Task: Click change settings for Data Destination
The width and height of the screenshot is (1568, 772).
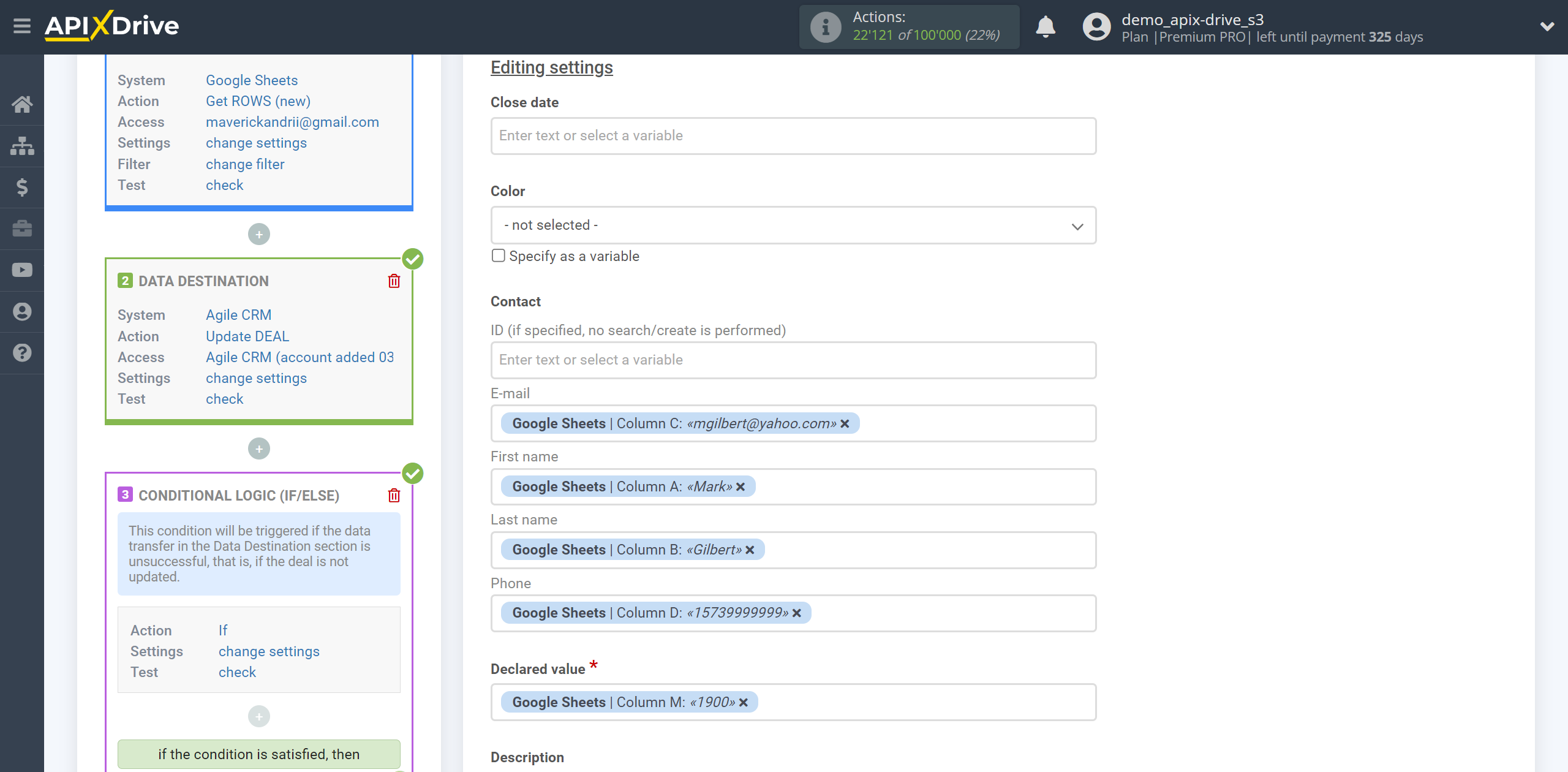Action: tap(255, 377)
